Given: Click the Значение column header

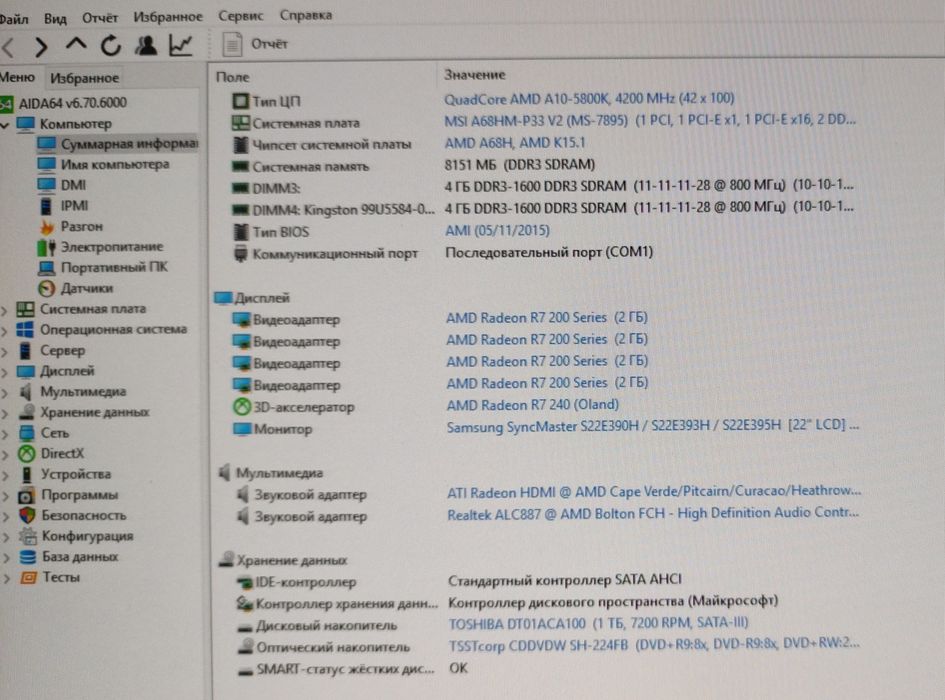Looking at the screenshot, I should coord(475,75).
